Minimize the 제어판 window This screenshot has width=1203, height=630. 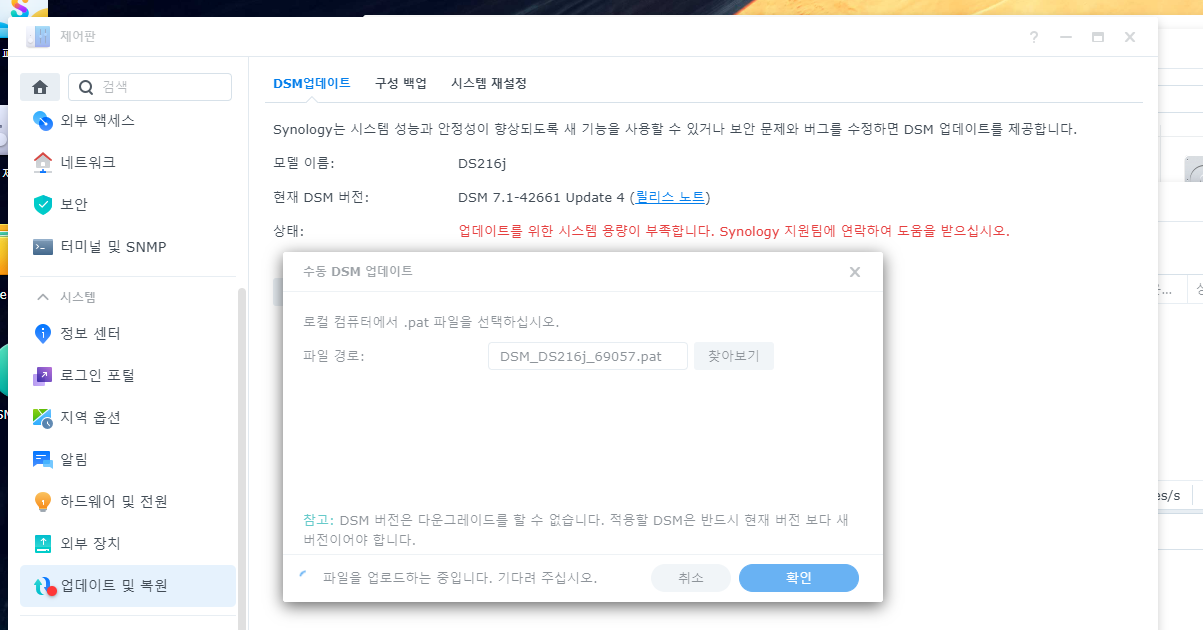(x=1066, y=37)
